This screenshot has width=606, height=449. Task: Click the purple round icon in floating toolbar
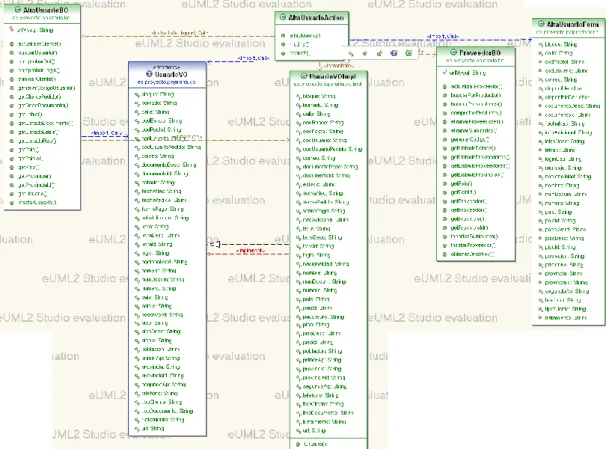(x=394, y=53)
